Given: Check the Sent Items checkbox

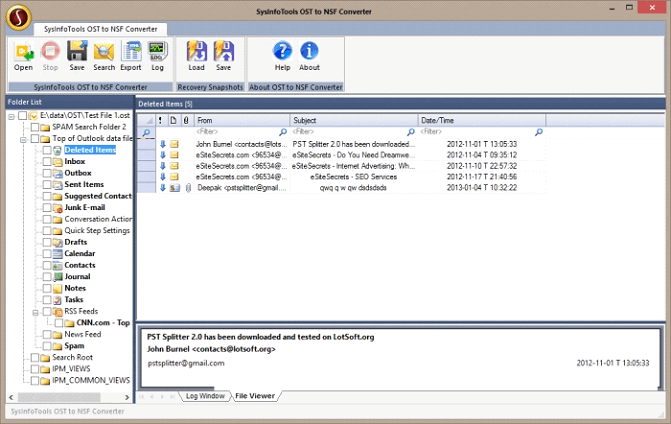Looking at the screenshot, I should [47, 185].
